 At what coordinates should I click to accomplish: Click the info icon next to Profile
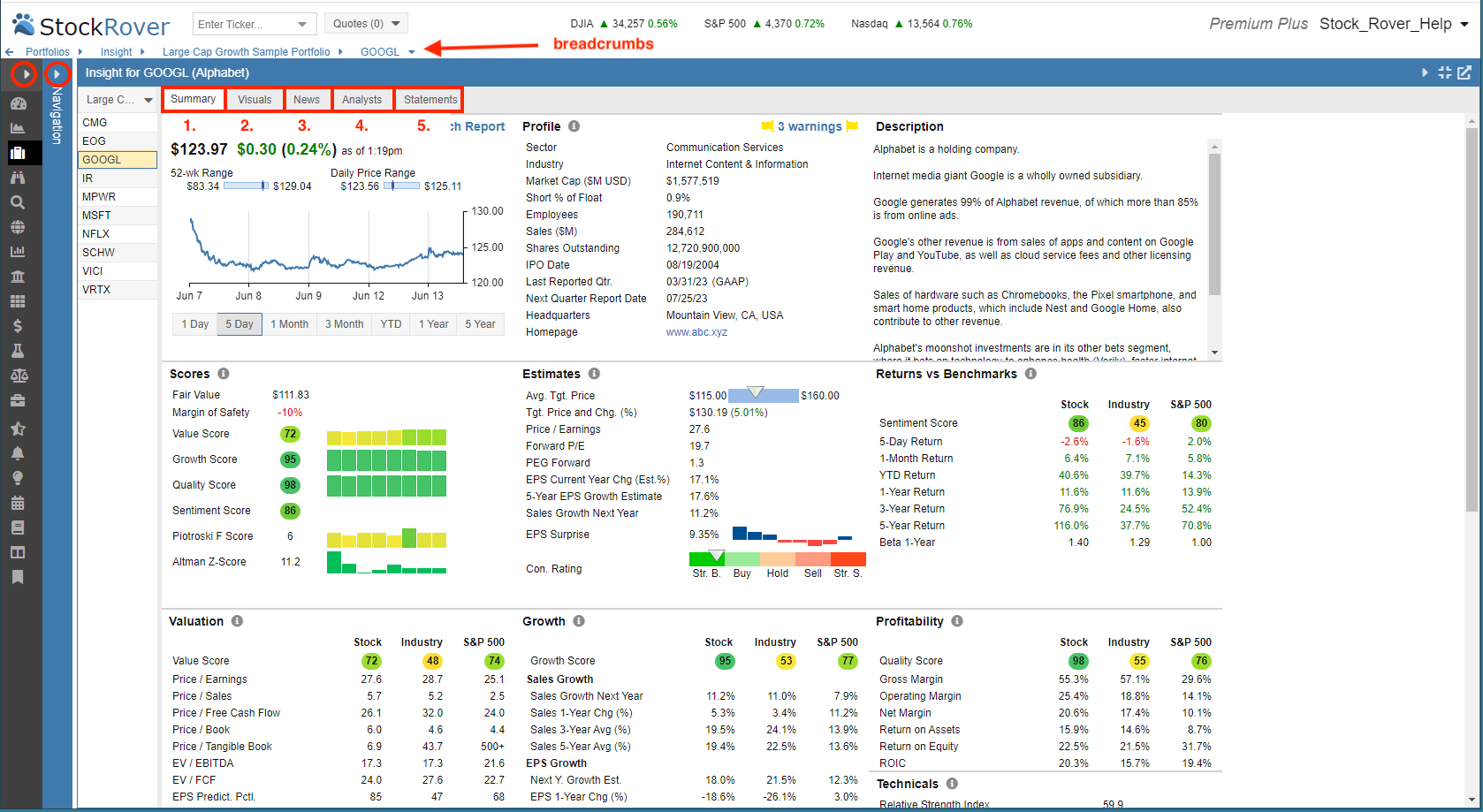[x=574, y=126]
